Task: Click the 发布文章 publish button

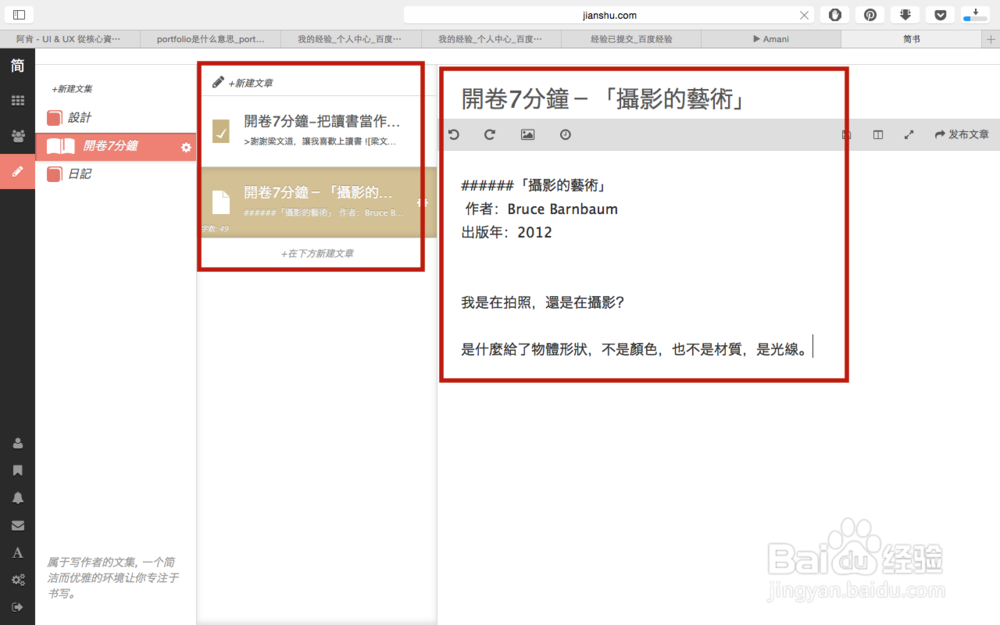Action: point(963,134)
